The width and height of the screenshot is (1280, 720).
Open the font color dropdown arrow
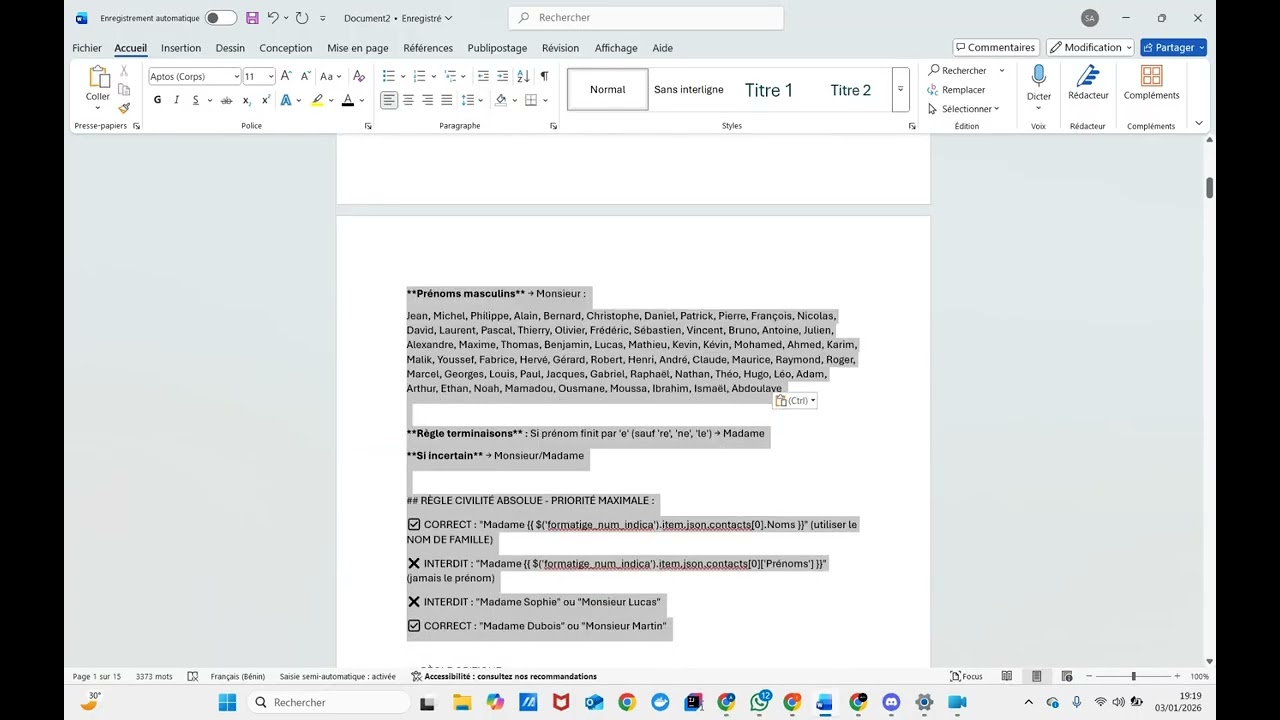click(x=362, y=100)
